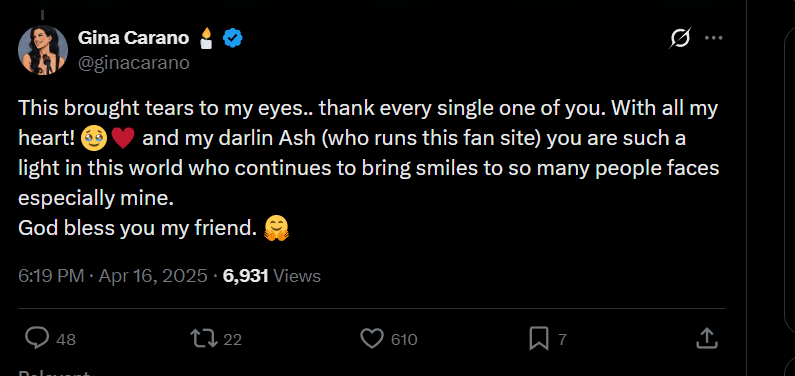The height and width of the screenshot is (376, 795).
Task: Click the candle emoji beside the name
Action: (206, 38)
